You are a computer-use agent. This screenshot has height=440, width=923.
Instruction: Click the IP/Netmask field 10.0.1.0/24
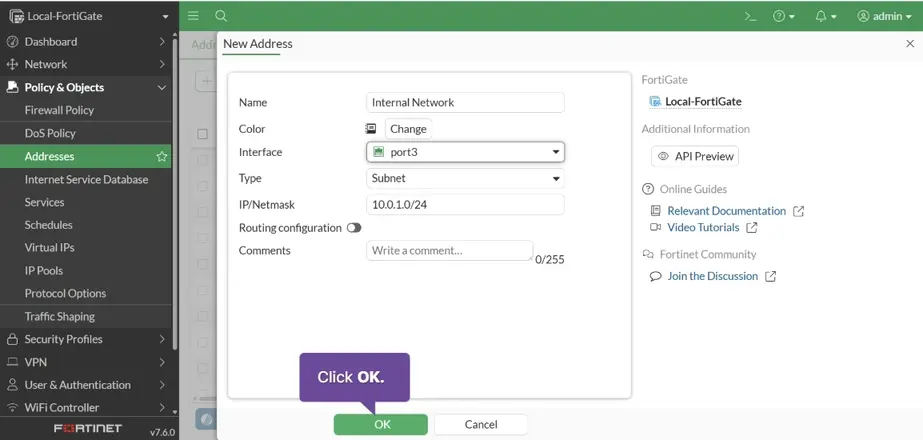(x=465, y=204)
